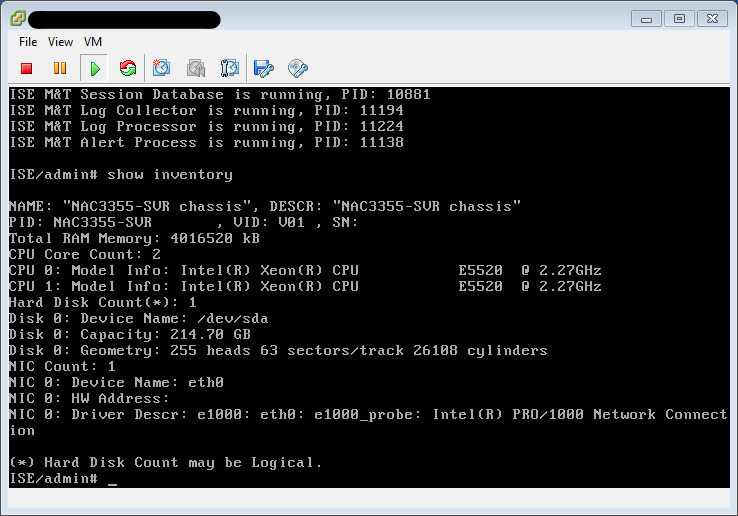Click the 'ISE M&T Log Collector' status line
Screen dimensions: 738x516
pyautogui.click(x=207, y=111)
